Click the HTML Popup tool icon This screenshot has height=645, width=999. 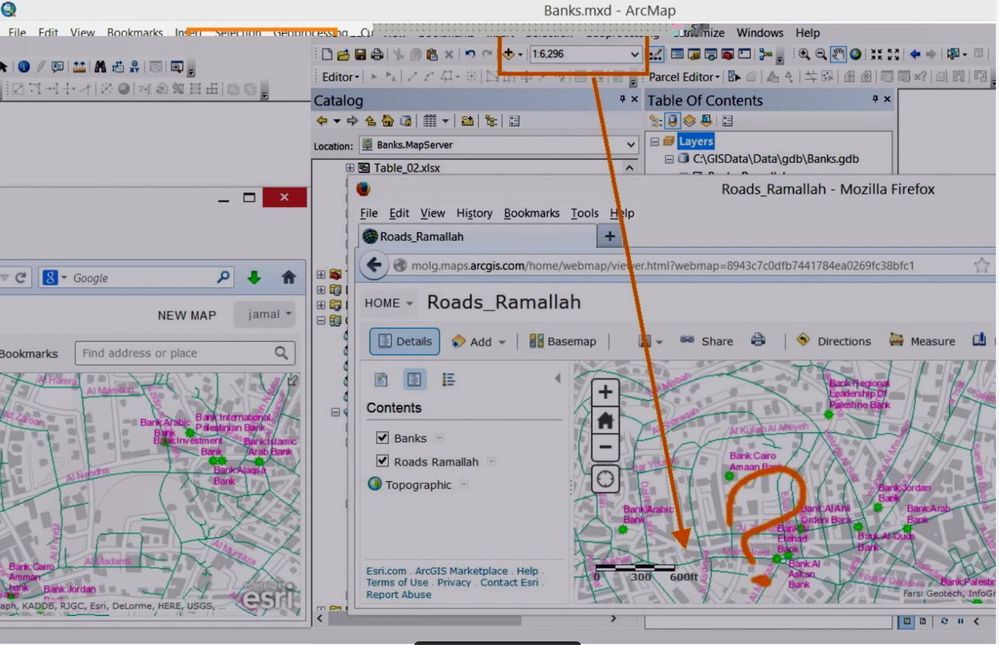point(57,66)
